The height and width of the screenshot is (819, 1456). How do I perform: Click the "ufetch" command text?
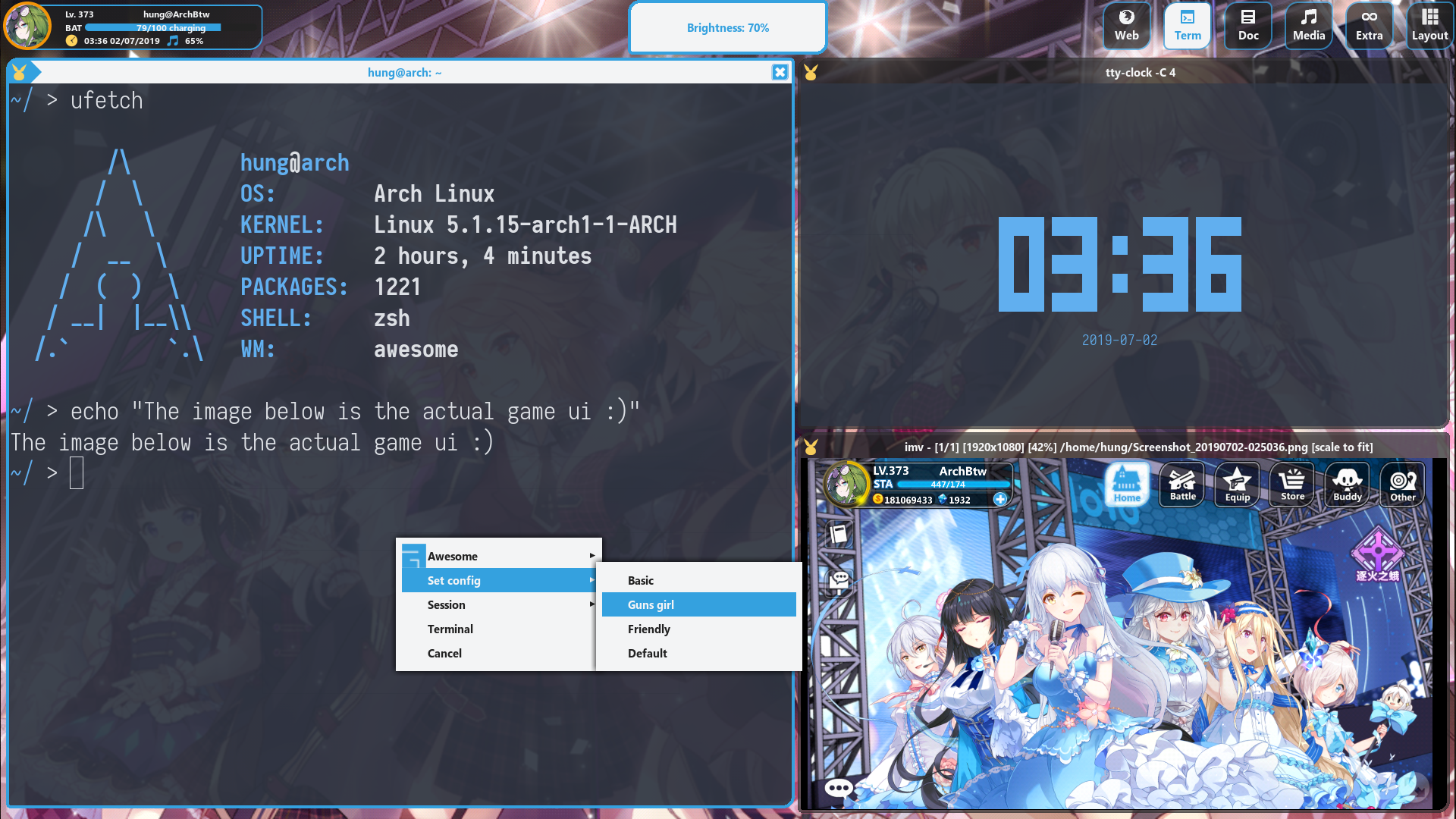[x=107, y=101]
